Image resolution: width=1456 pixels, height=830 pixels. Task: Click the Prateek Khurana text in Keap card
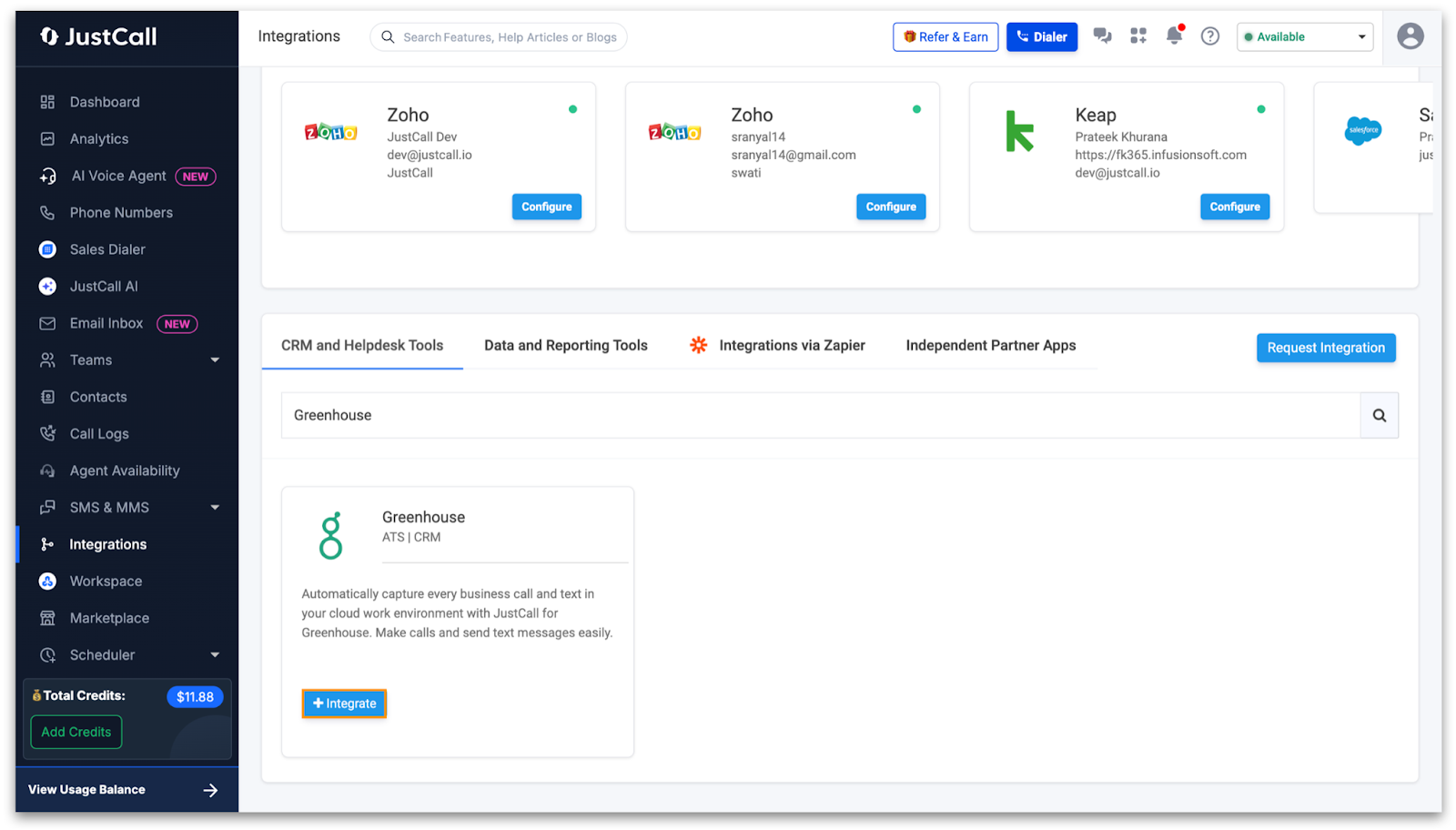1121,137
